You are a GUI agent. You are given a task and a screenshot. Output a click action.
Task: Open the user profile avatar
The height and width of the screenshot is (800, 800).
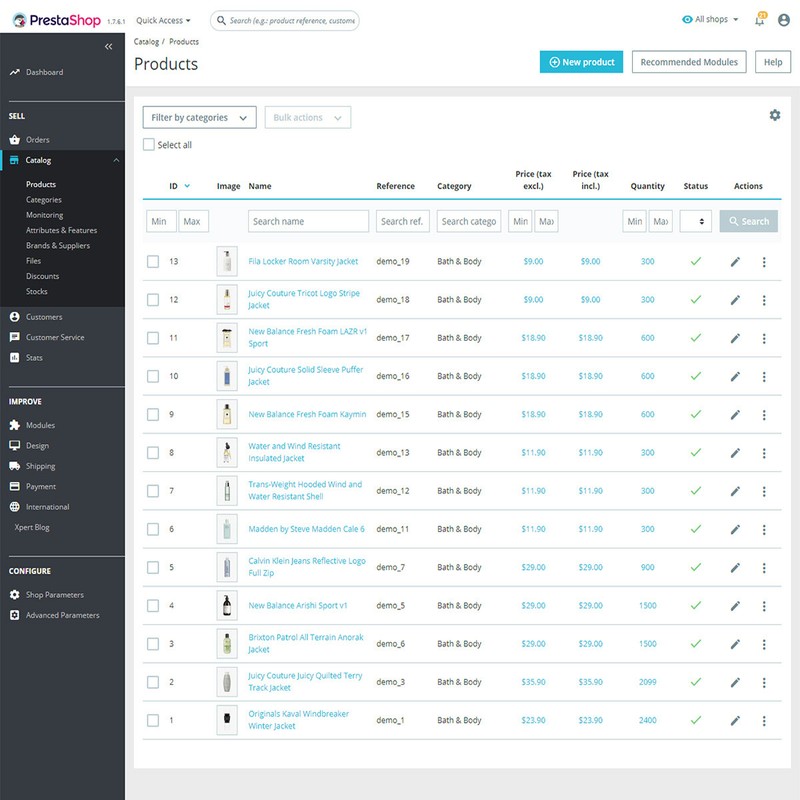pos(784,20)
